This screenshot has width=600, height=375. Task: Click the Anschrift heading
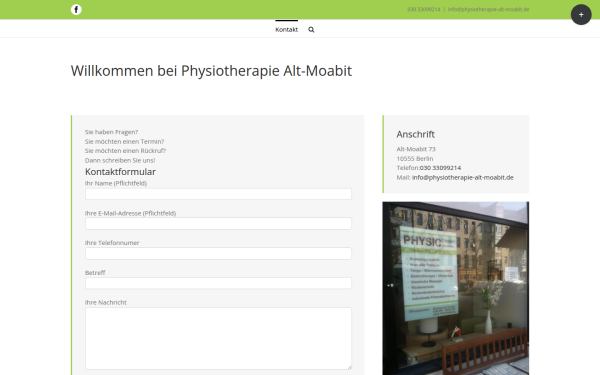(416, 134)
